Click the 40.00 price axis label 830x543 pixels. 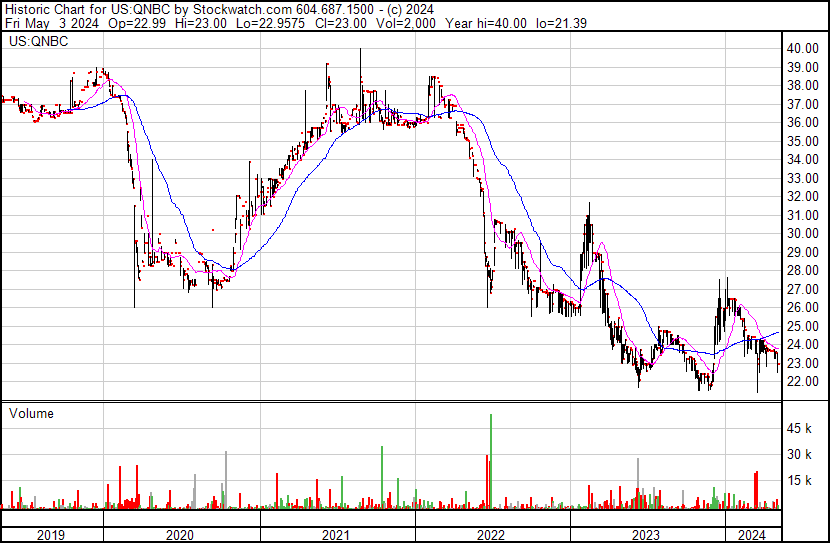[x=803, y=48]
